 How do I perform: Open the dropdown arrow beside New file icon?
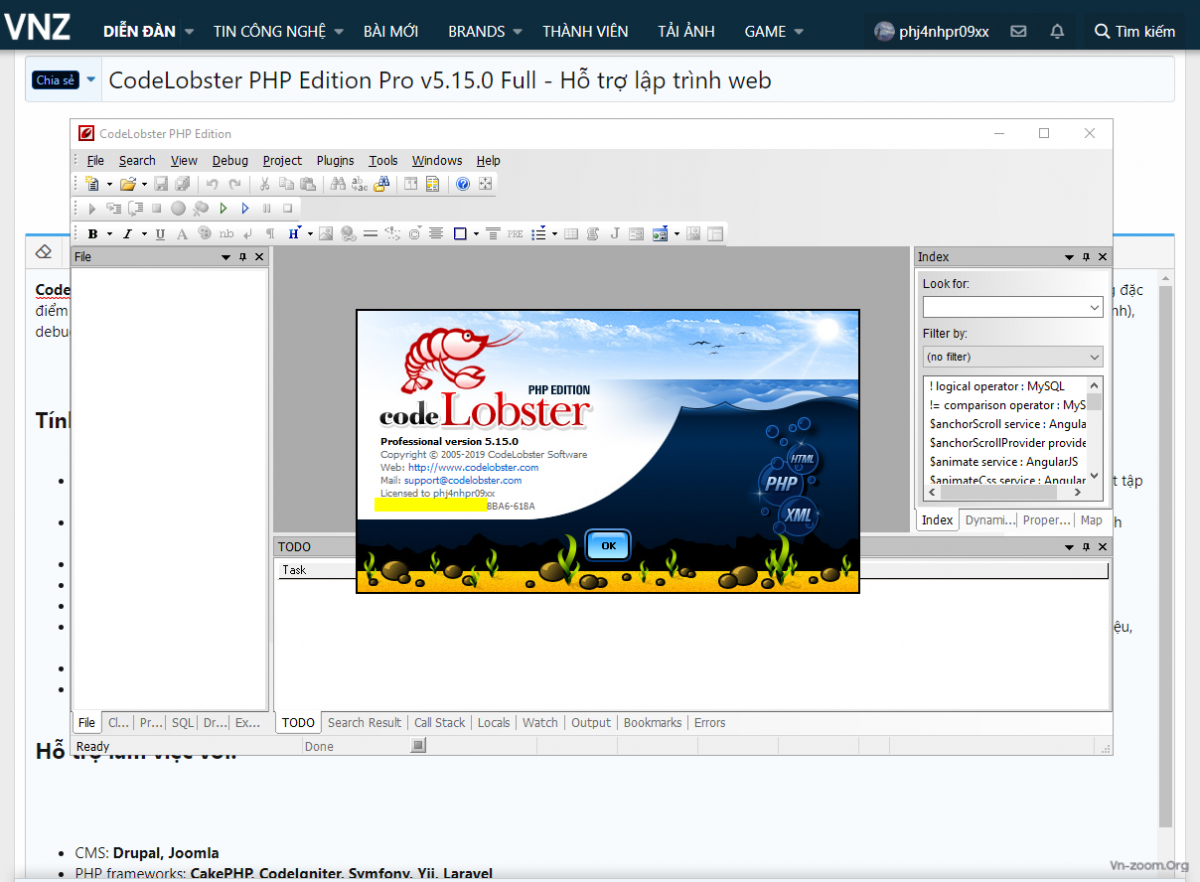(x=109, y=185)
